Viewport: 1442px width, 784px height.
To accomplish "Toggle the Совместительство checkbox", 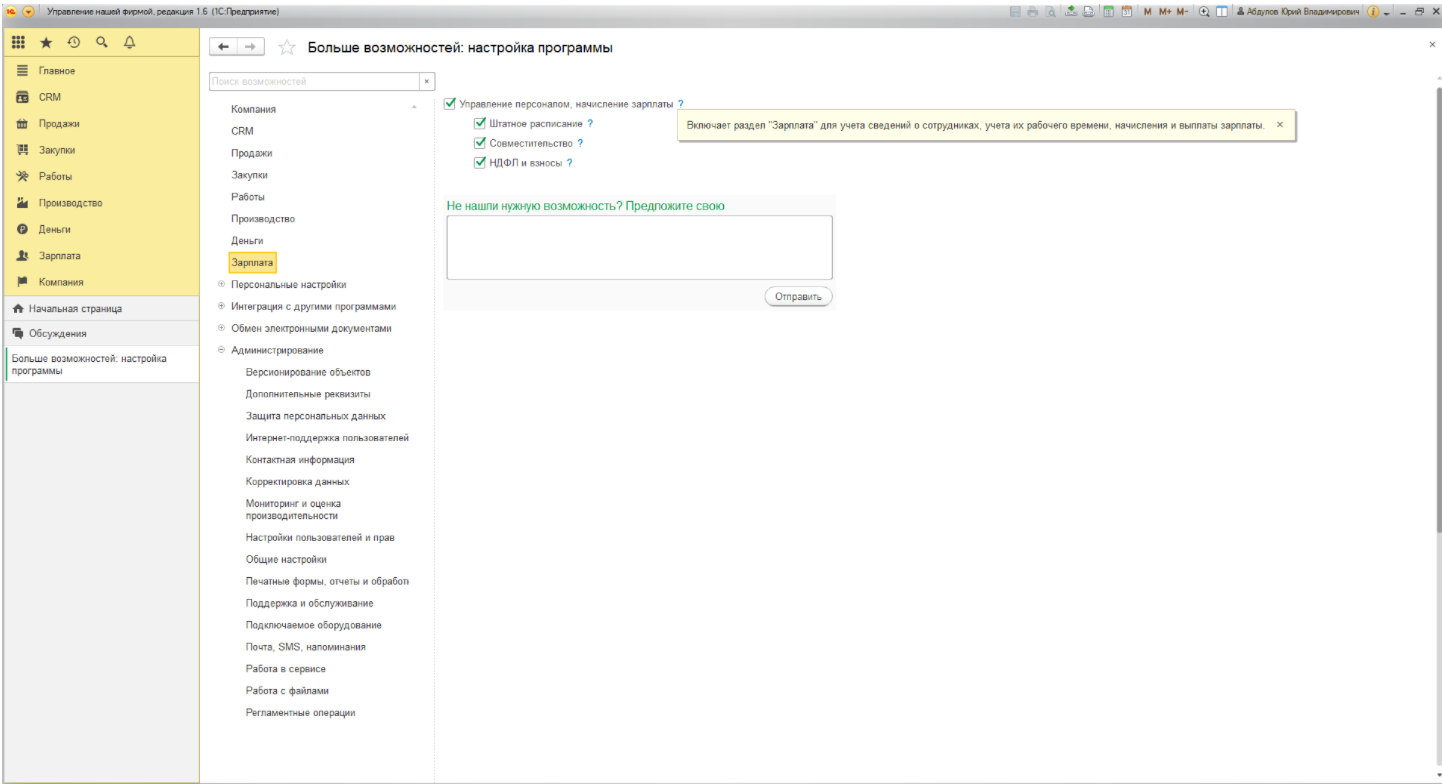I will coord(480,143).
